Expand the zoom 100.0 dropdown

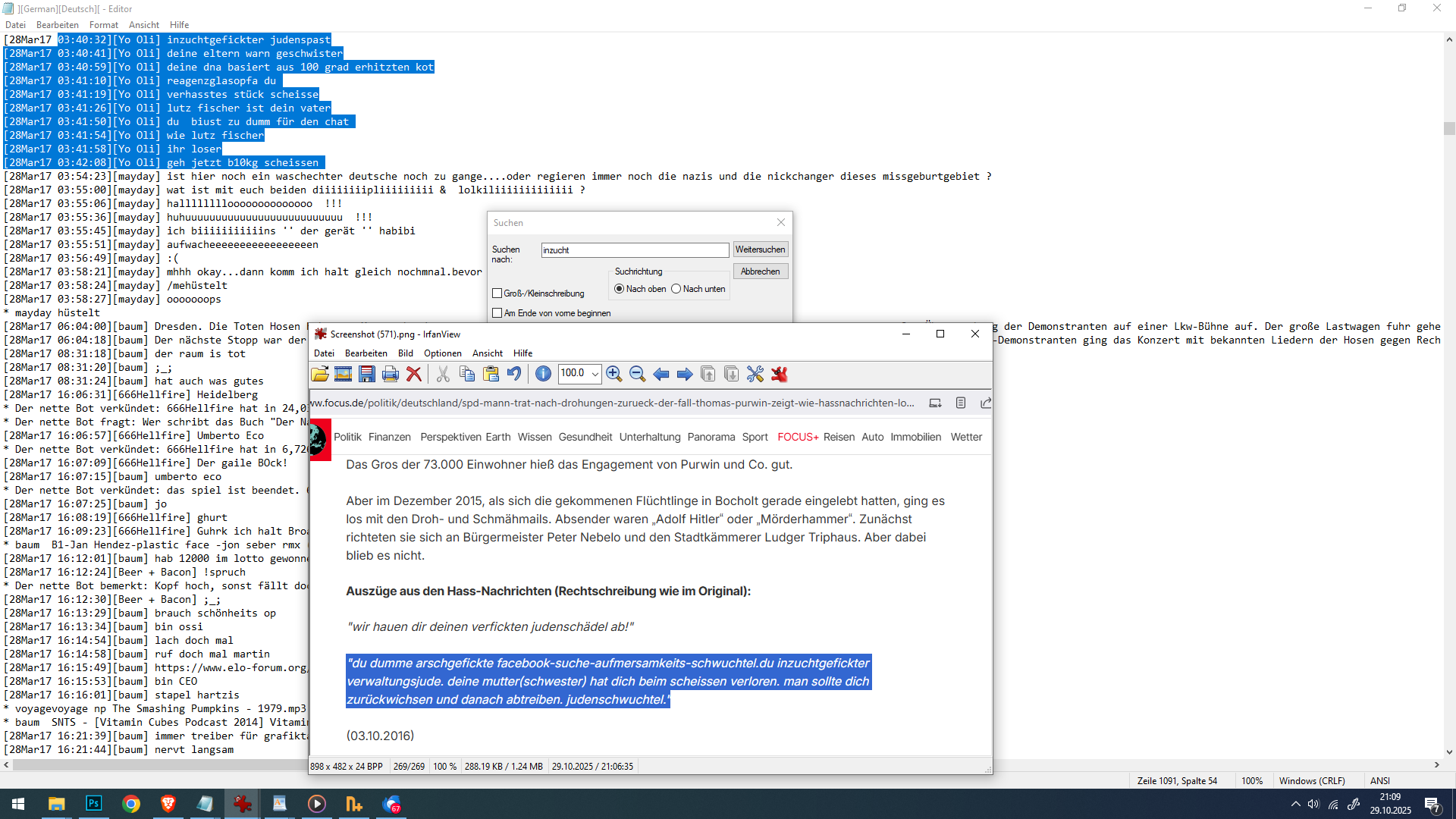click(595, 374)
